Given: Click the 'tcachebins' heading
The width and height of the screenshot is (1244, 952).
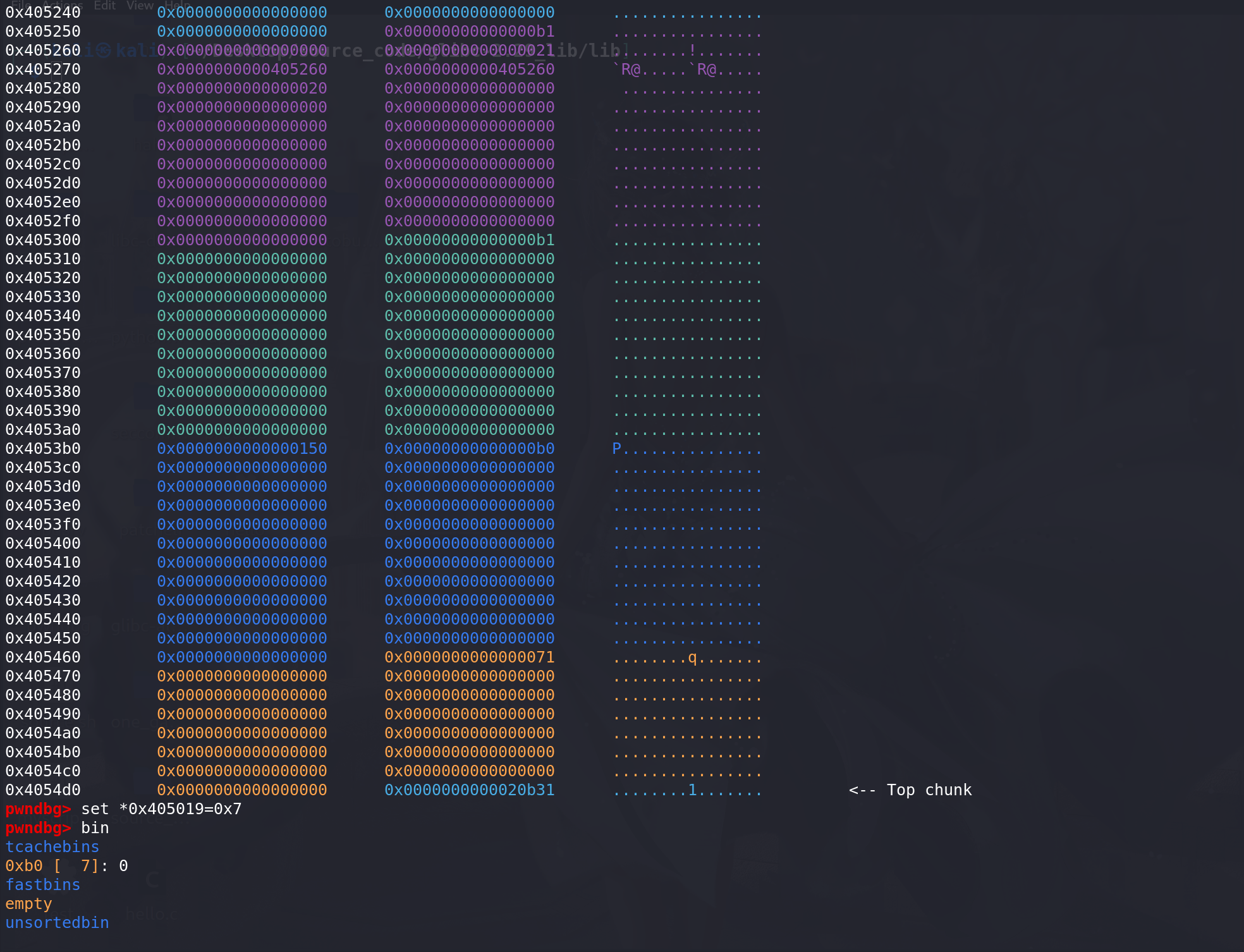Looking at the screenshot, I should 52,846.
